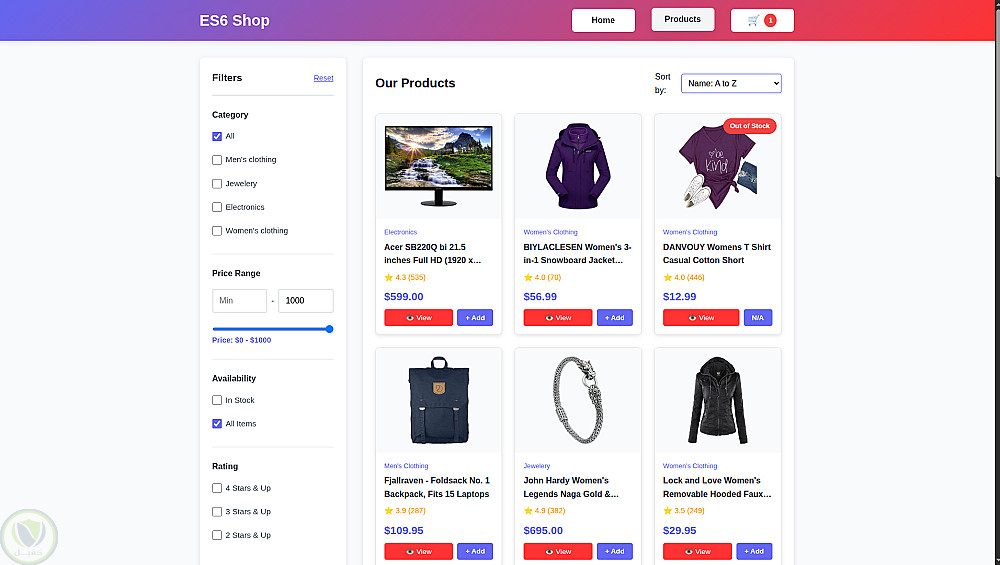Focus the Min price input field
The width and height of the screenshot is (1000, 565).
pyautogui.click(x=239, y=300)
